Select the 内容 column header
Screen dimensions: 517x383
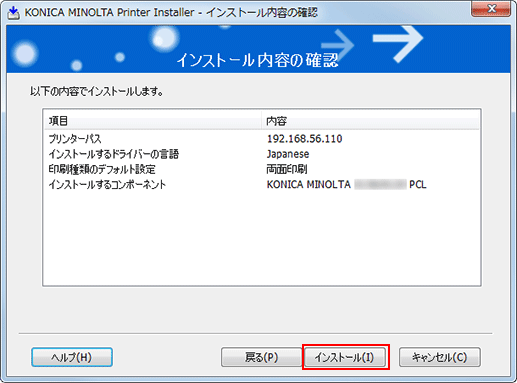(371, 121)
